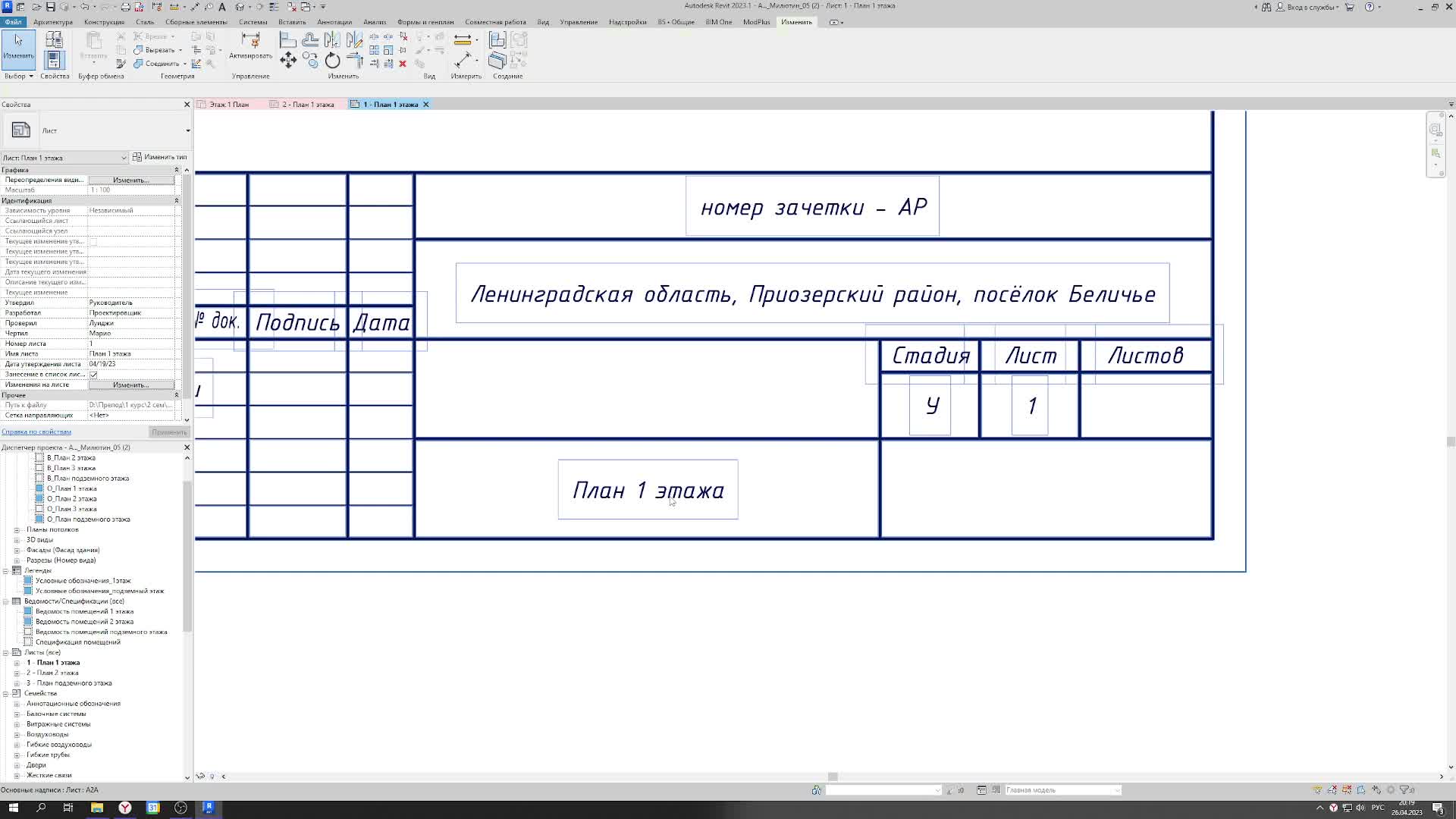The width and height of the screenshot is (1456, 819).
Task: Select the 'О_План 1 этажа' view in tree
Action: 72,489
